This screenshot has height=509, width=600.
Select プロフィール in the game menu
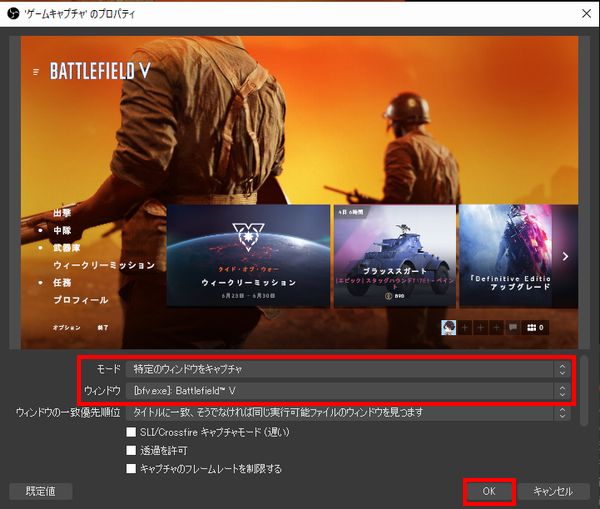(x=81, y=300)
